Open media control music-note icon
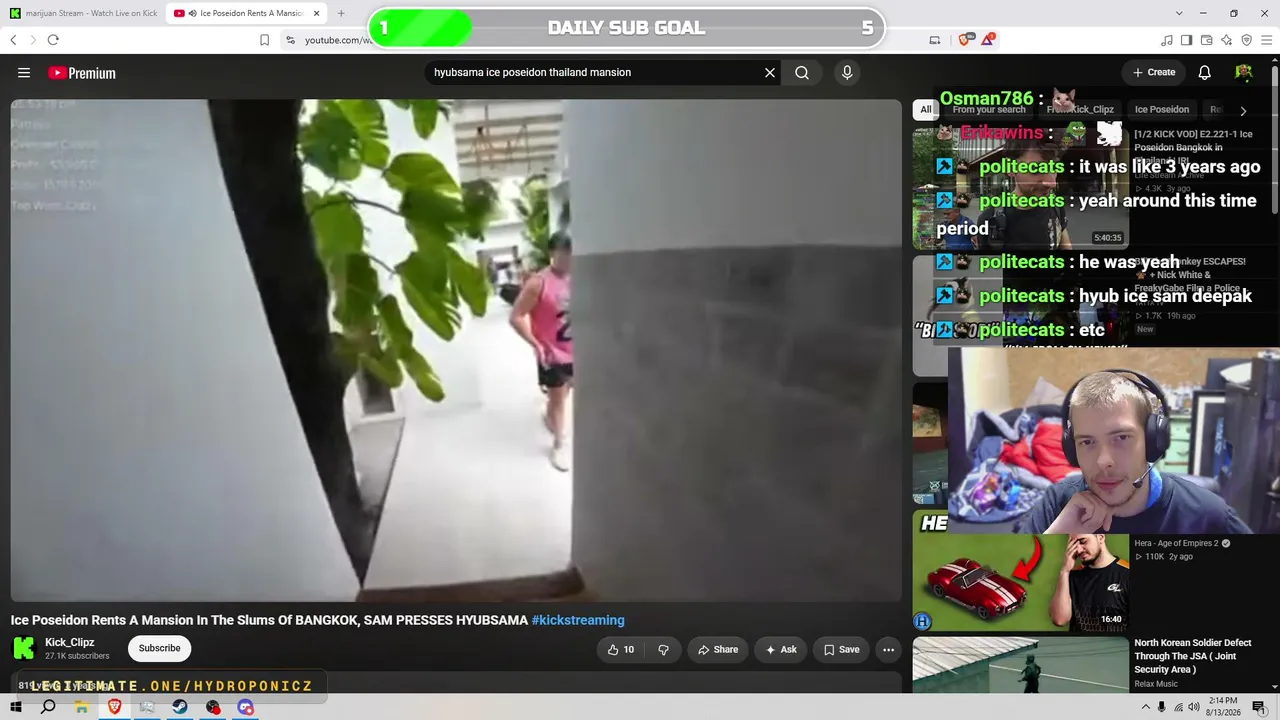The width and height of the screenshot is (1280, 720). (1167, 40)
